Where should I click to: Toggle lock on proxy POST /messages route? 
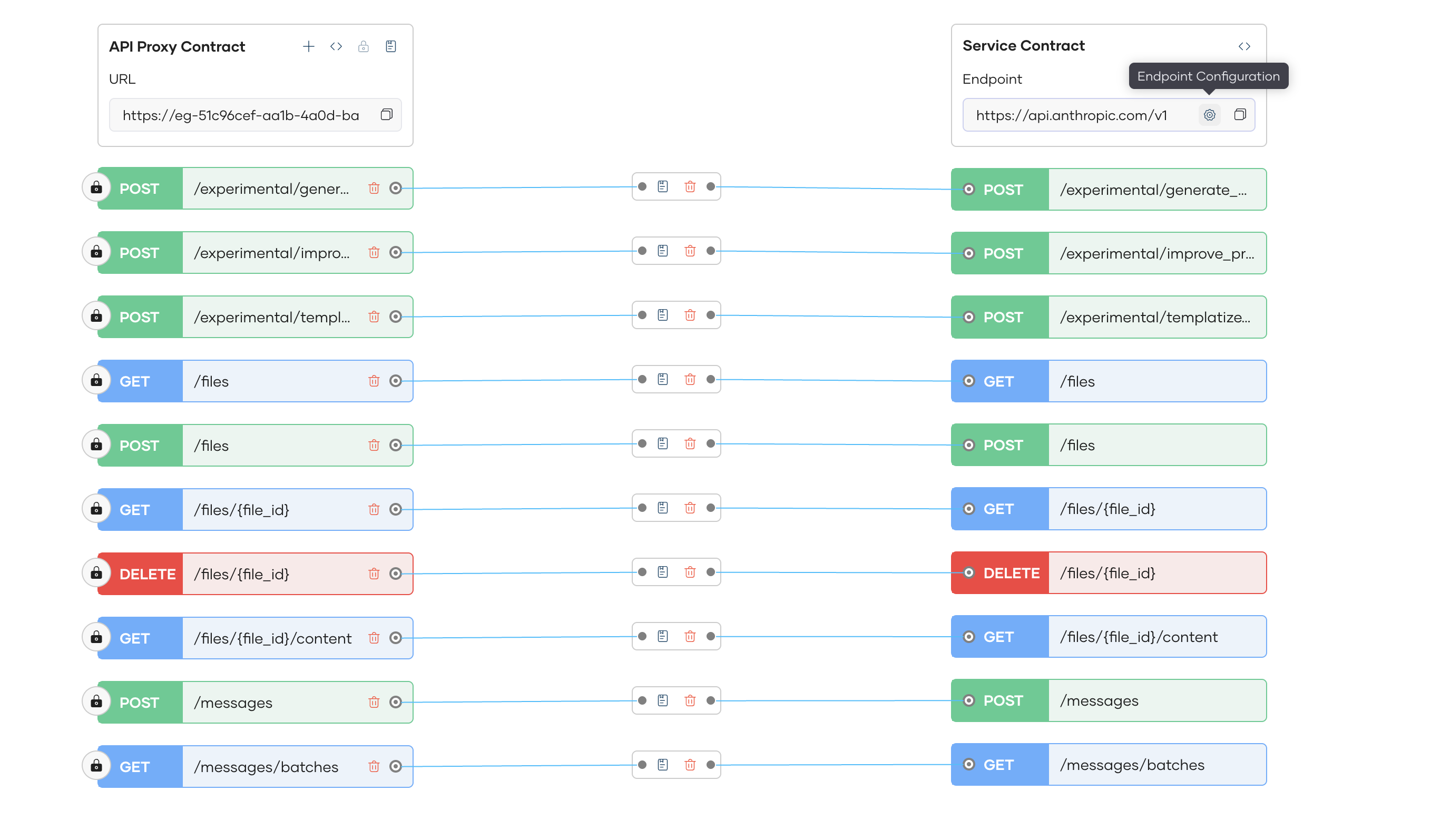tap(96, 701)
